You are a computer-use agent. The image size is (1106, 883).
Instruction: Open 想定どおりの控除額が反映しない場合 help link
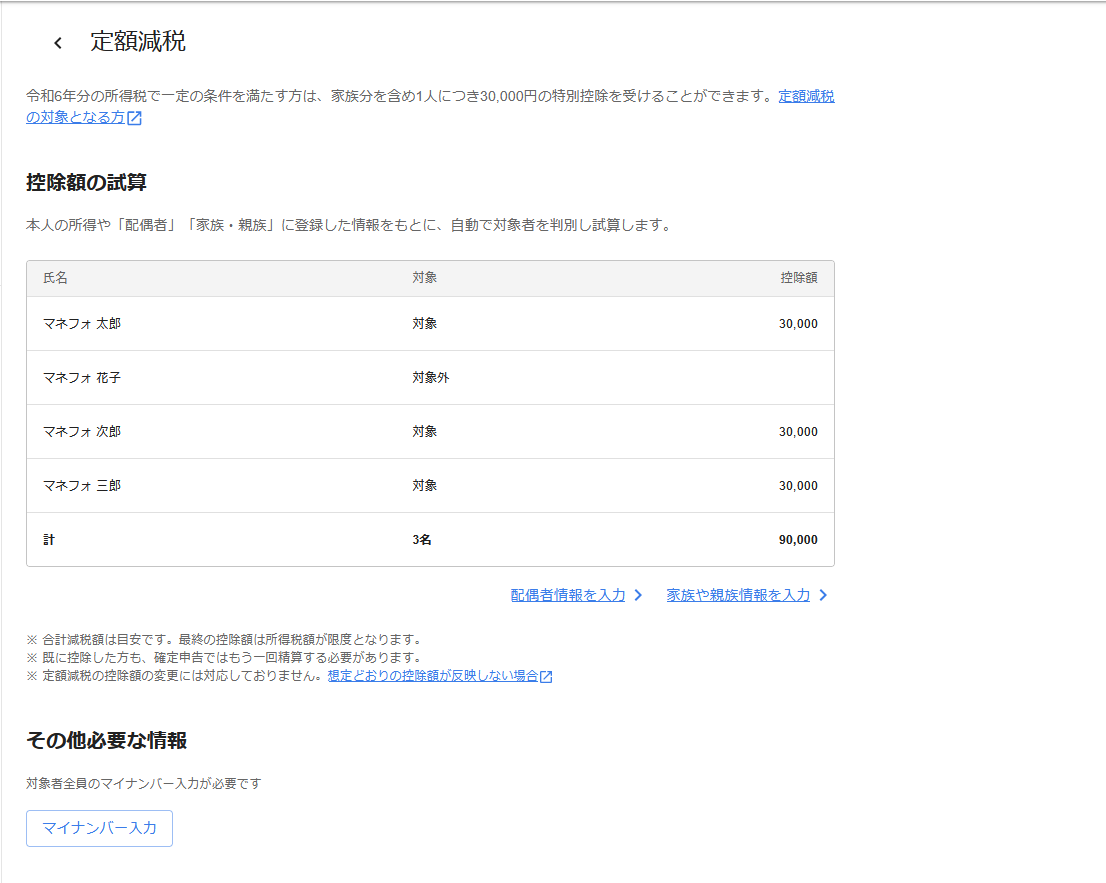coord(432,676)
